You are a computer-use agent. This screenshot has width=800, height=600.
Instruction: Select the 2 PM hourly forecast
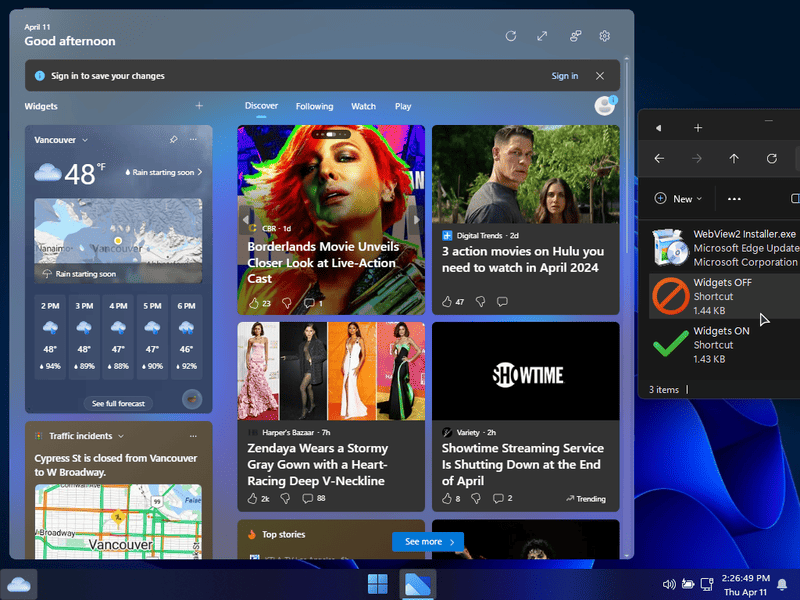50,336
